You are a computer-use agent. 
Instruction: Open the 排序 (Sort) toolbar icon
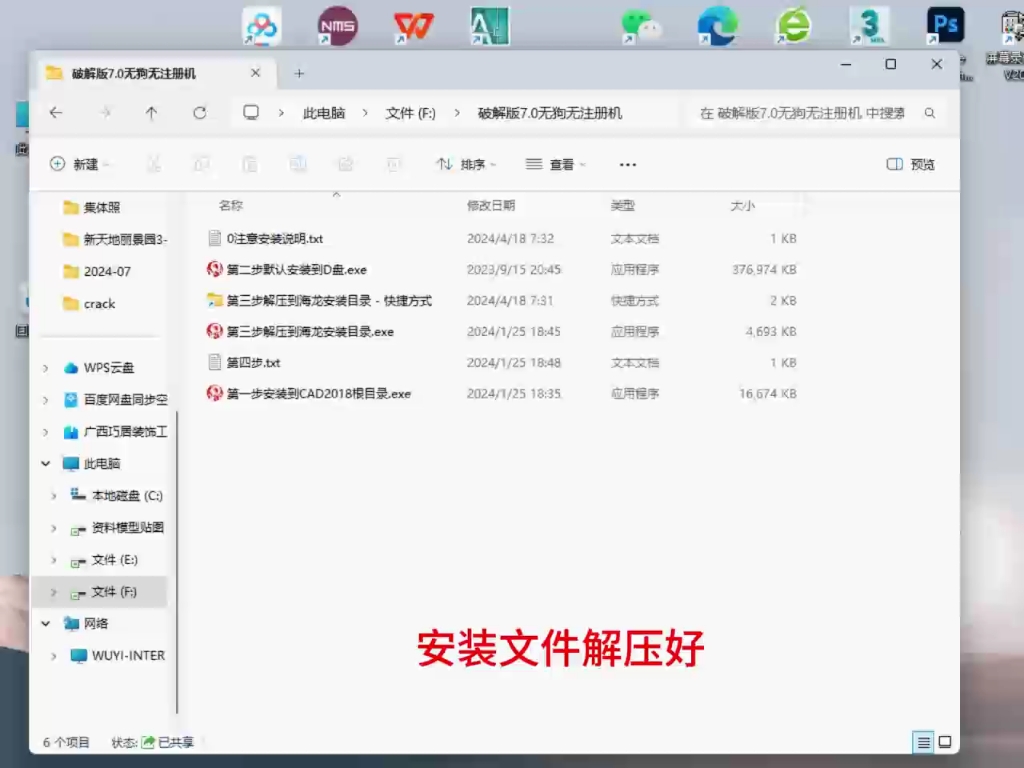[466, 163]
